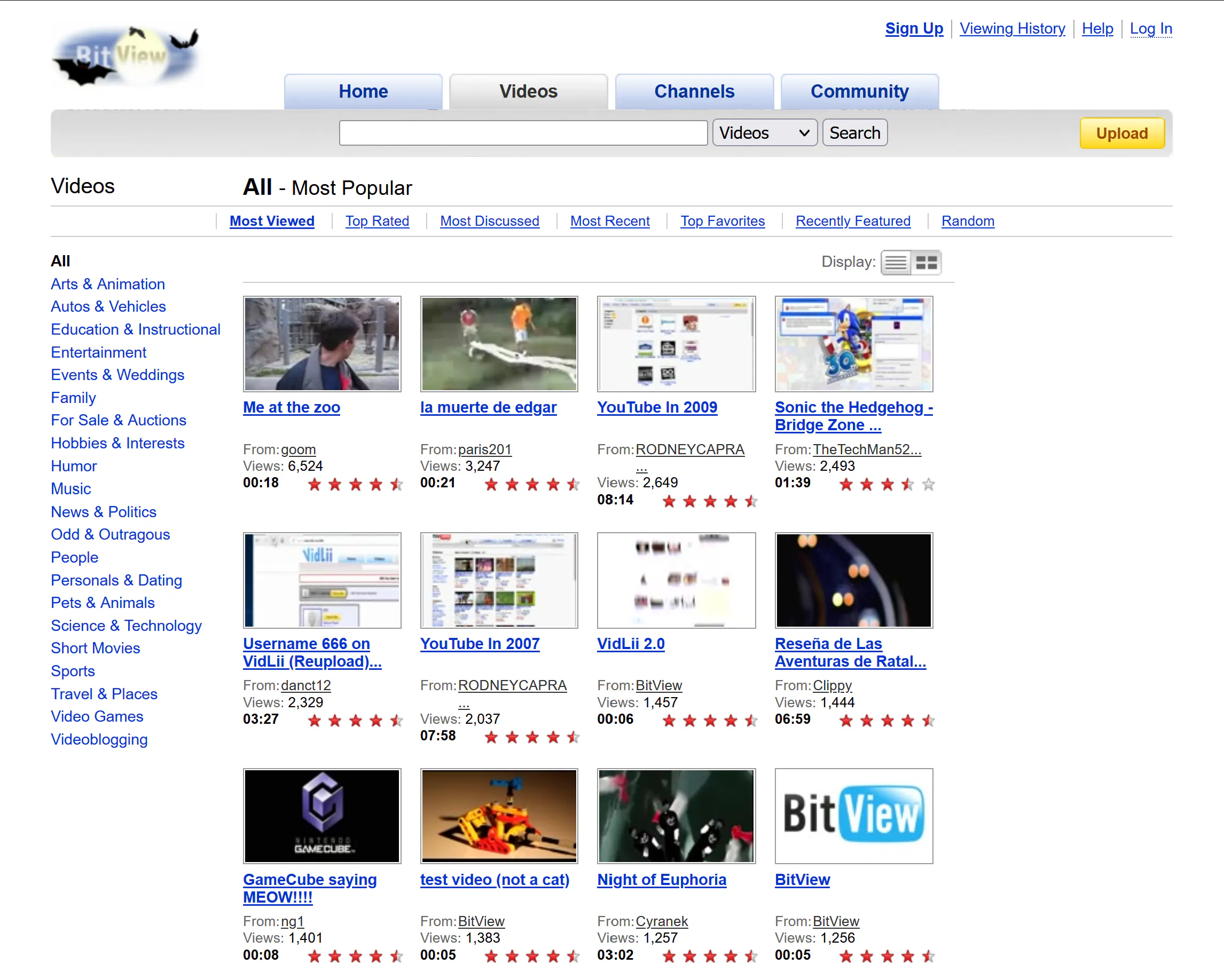Sort by Most Discussed
Image resolution: width=1224 pixels, height=980 pixels.
489,221
